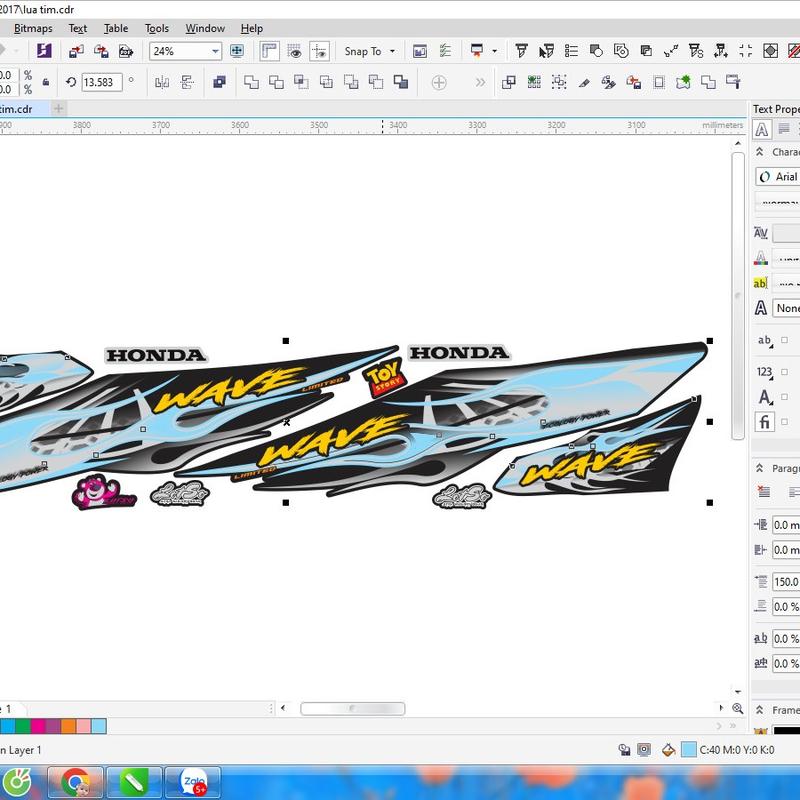Tick the checkbox beside the fi ligatures icon
This screenshot has height=800, width=800.
point(784,422)
